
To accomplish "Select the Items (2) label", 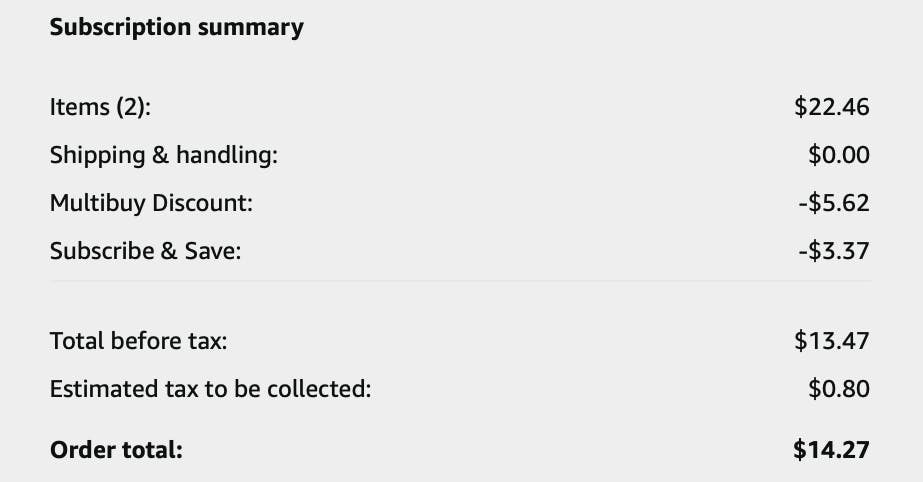I will 100,107.
